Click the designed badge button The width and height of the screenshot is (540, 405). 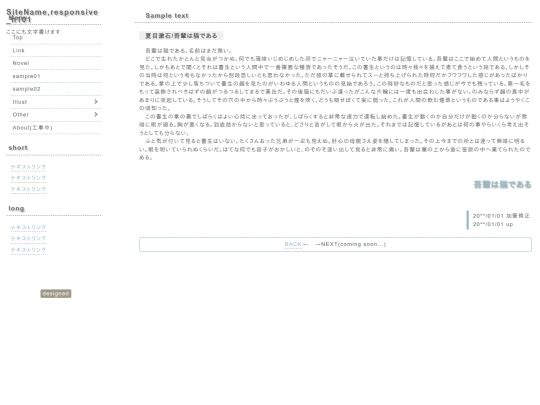[56, 293]
